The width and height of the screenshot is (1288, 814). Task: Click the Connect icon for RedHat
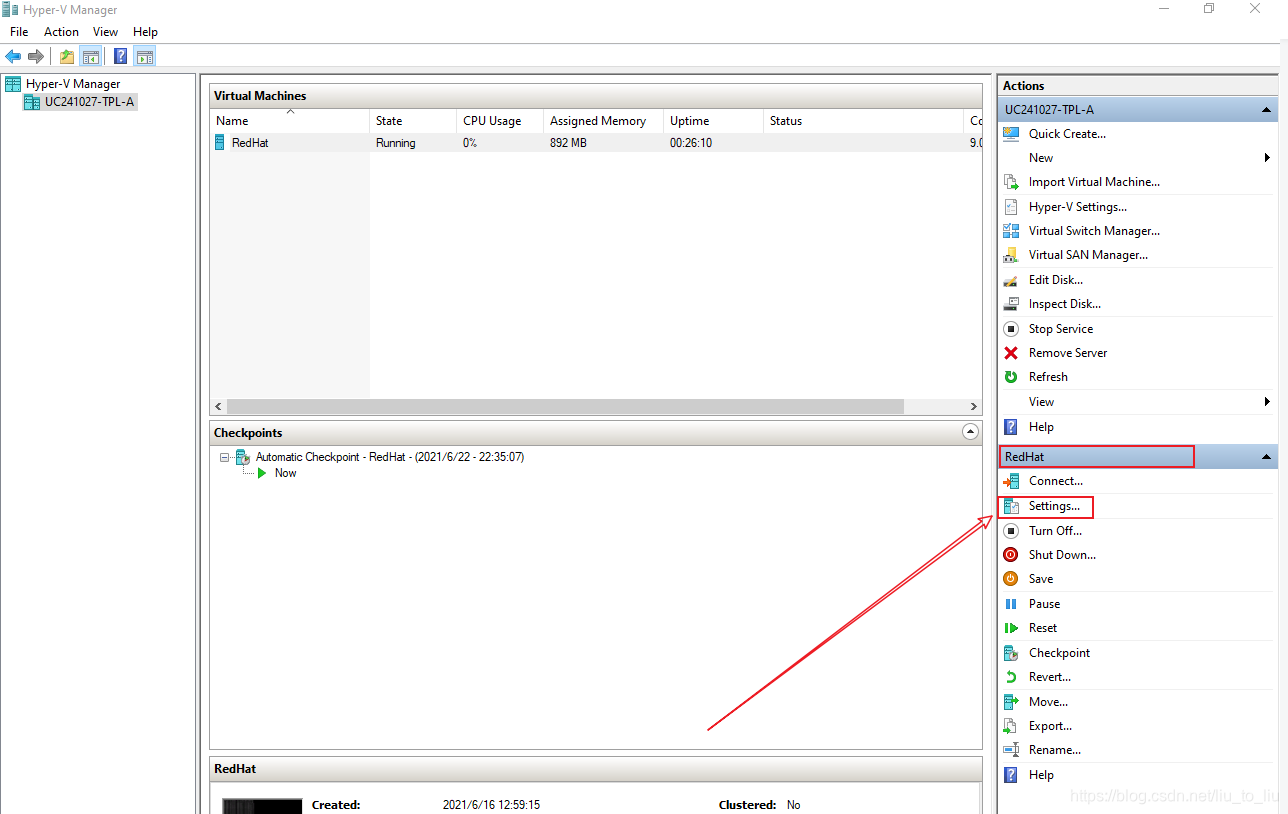(1011, 481)
